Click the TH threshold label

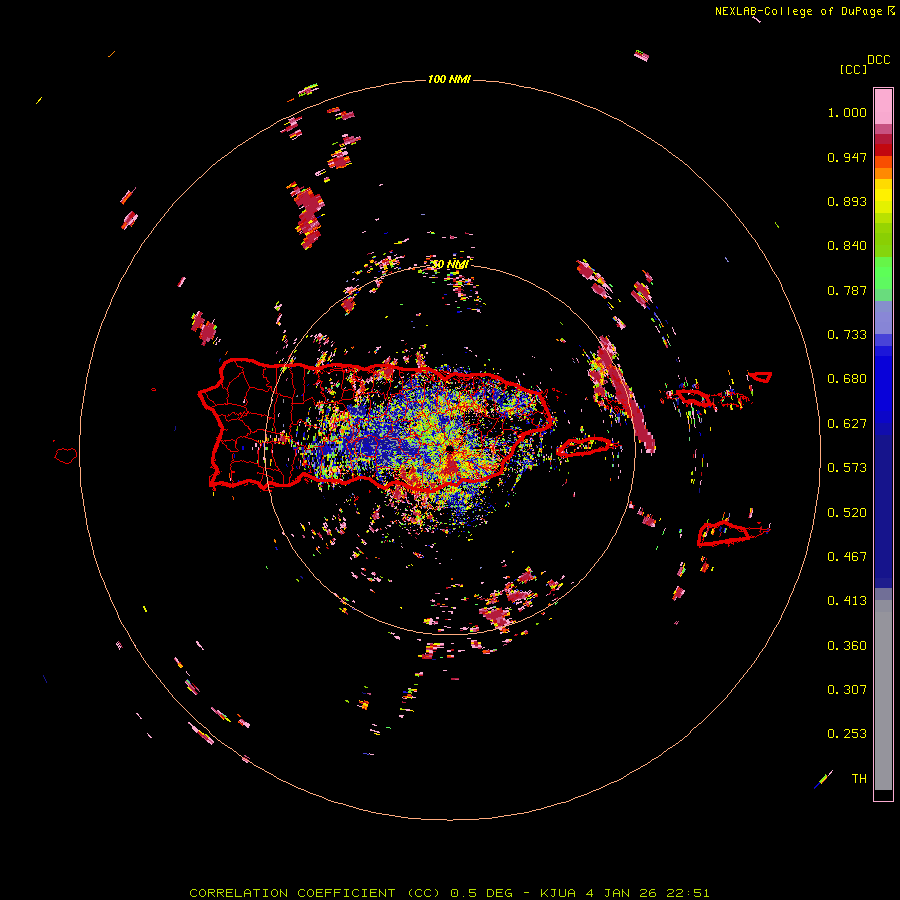click(x=859, y=779)
